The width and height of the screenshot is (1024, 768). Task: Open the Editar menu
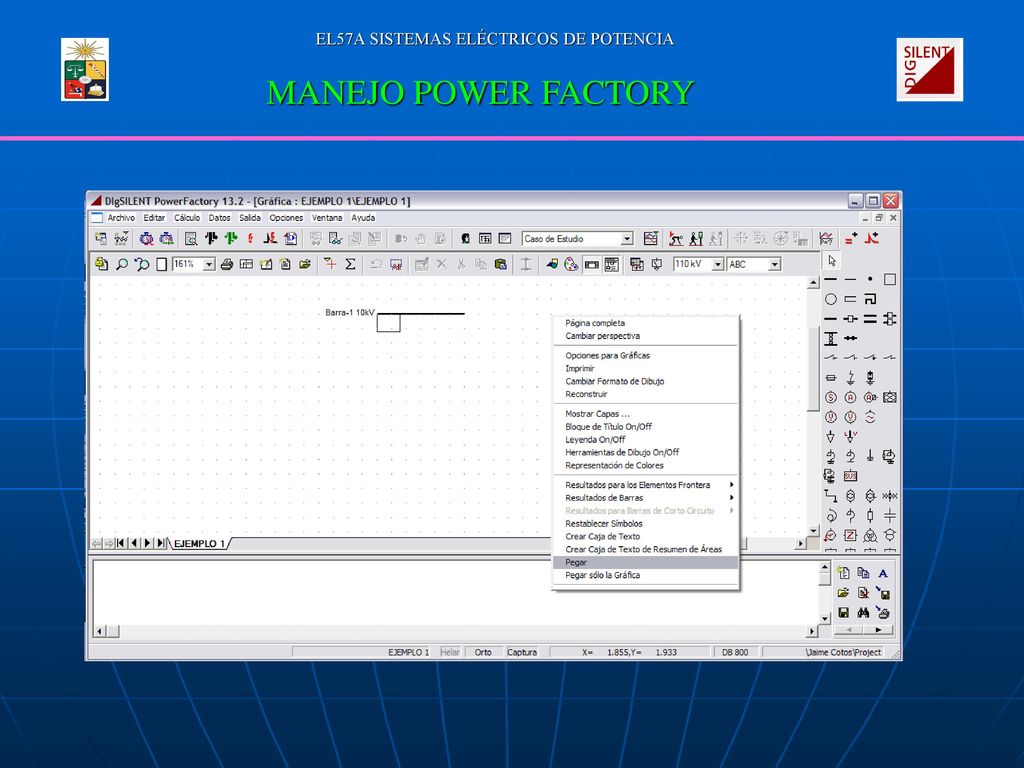click(154, 218)
